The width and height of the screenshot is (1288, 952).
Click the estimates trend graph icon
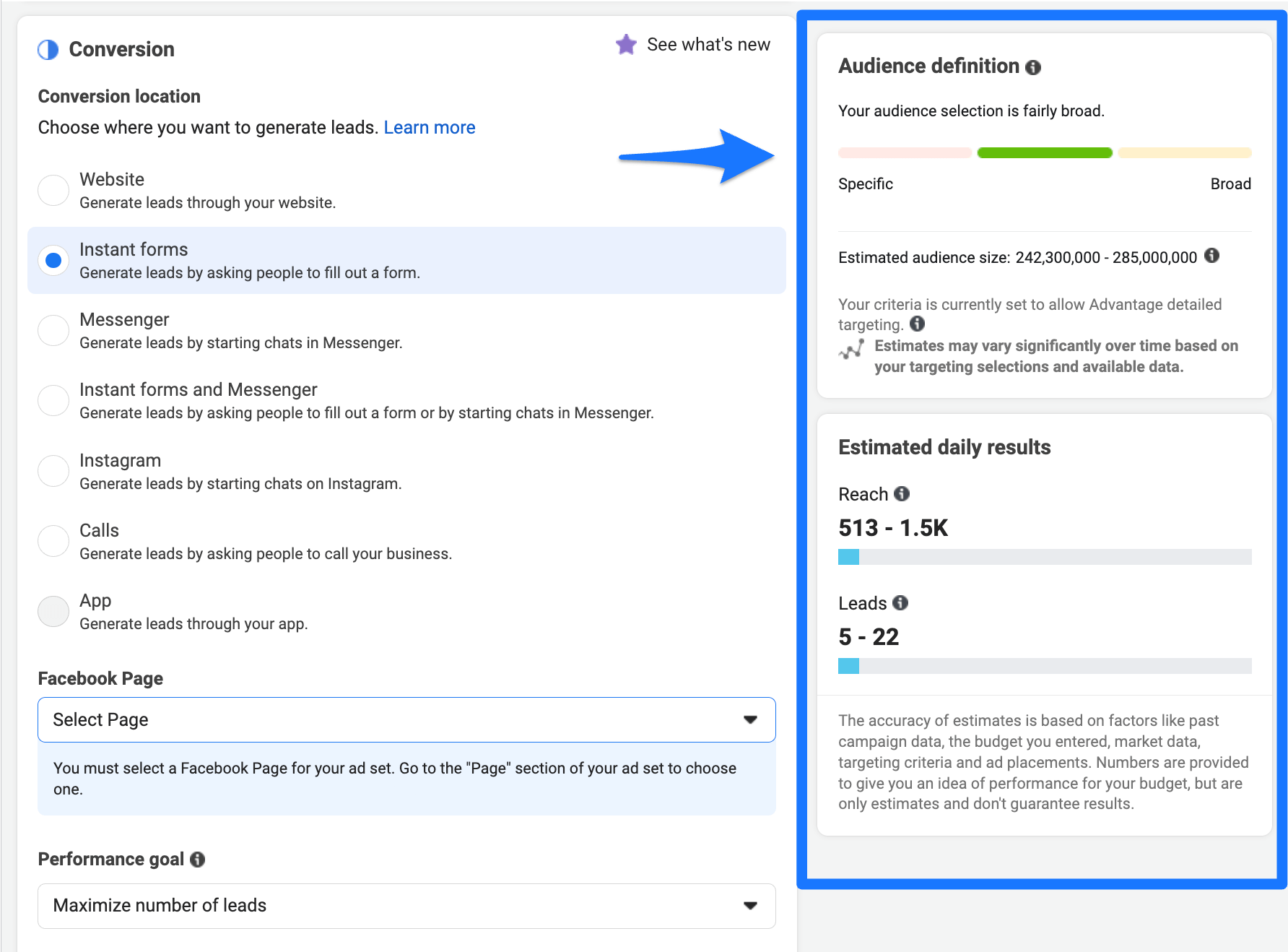[852, 350]
